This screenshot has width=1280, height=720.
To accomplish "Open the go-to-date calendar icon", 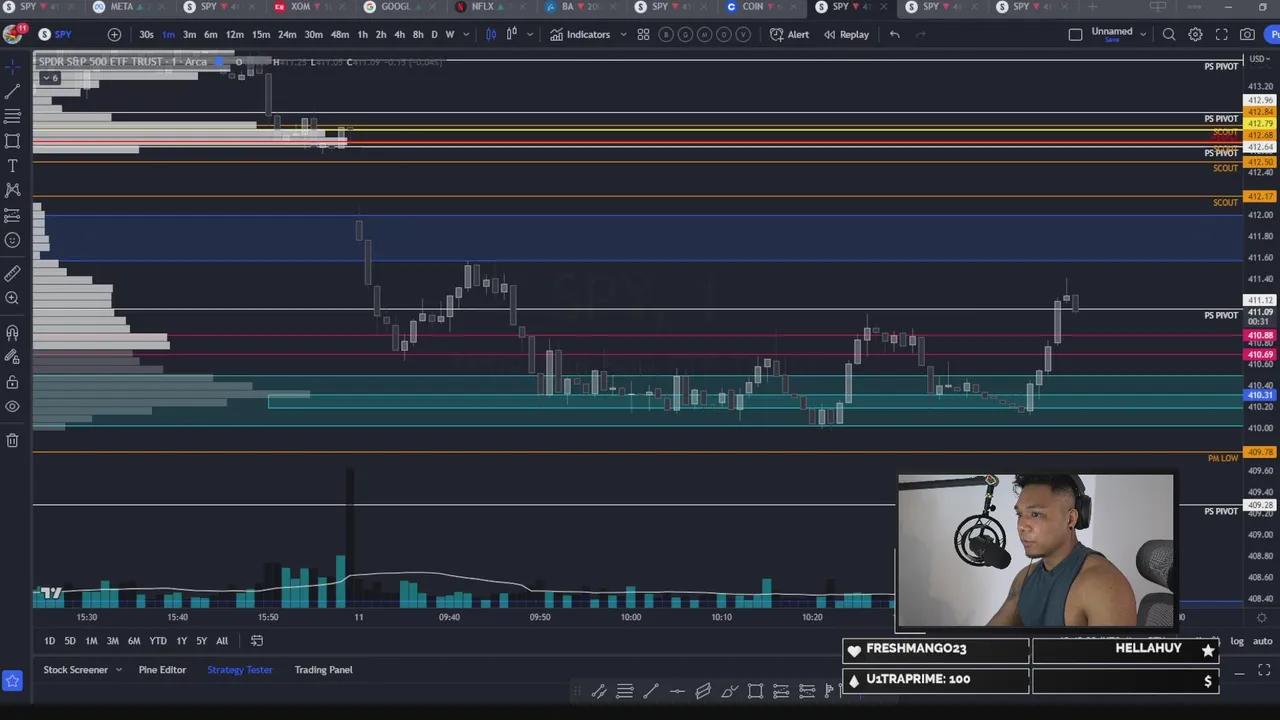I will point(257,641).
